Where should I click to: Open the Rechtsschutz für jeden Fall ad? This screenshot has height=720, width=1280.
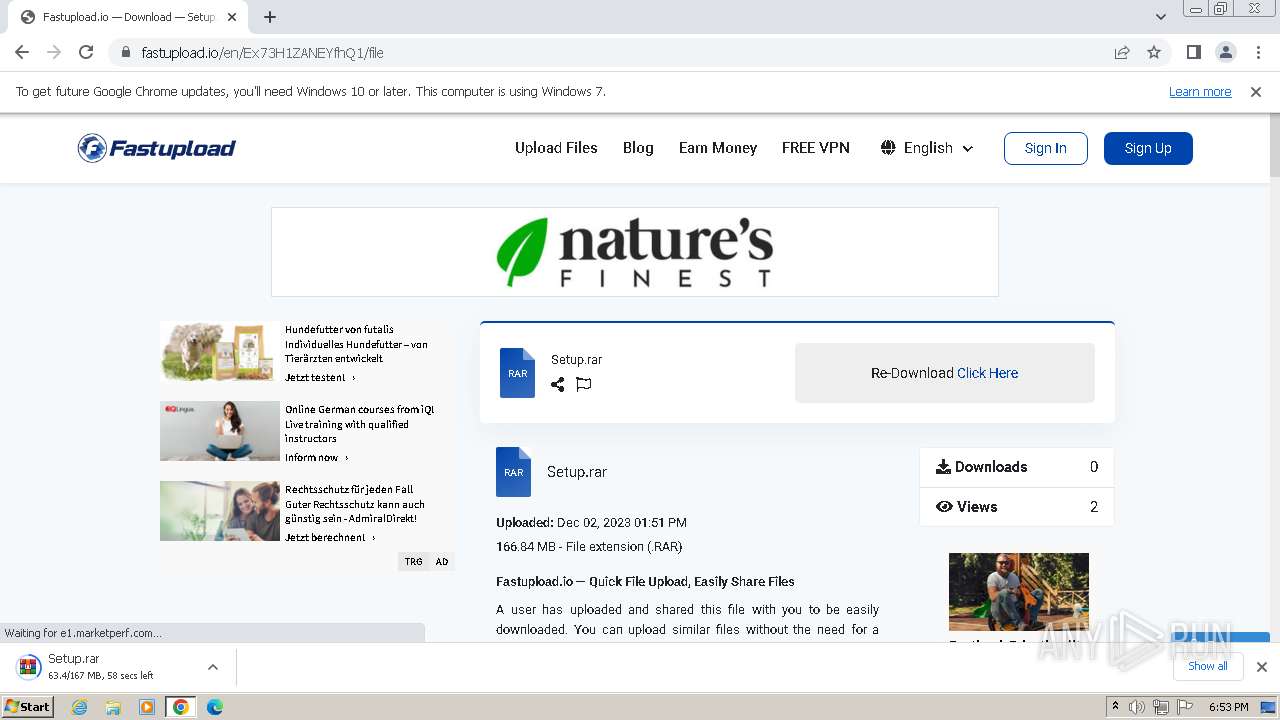tap(355, 504)
